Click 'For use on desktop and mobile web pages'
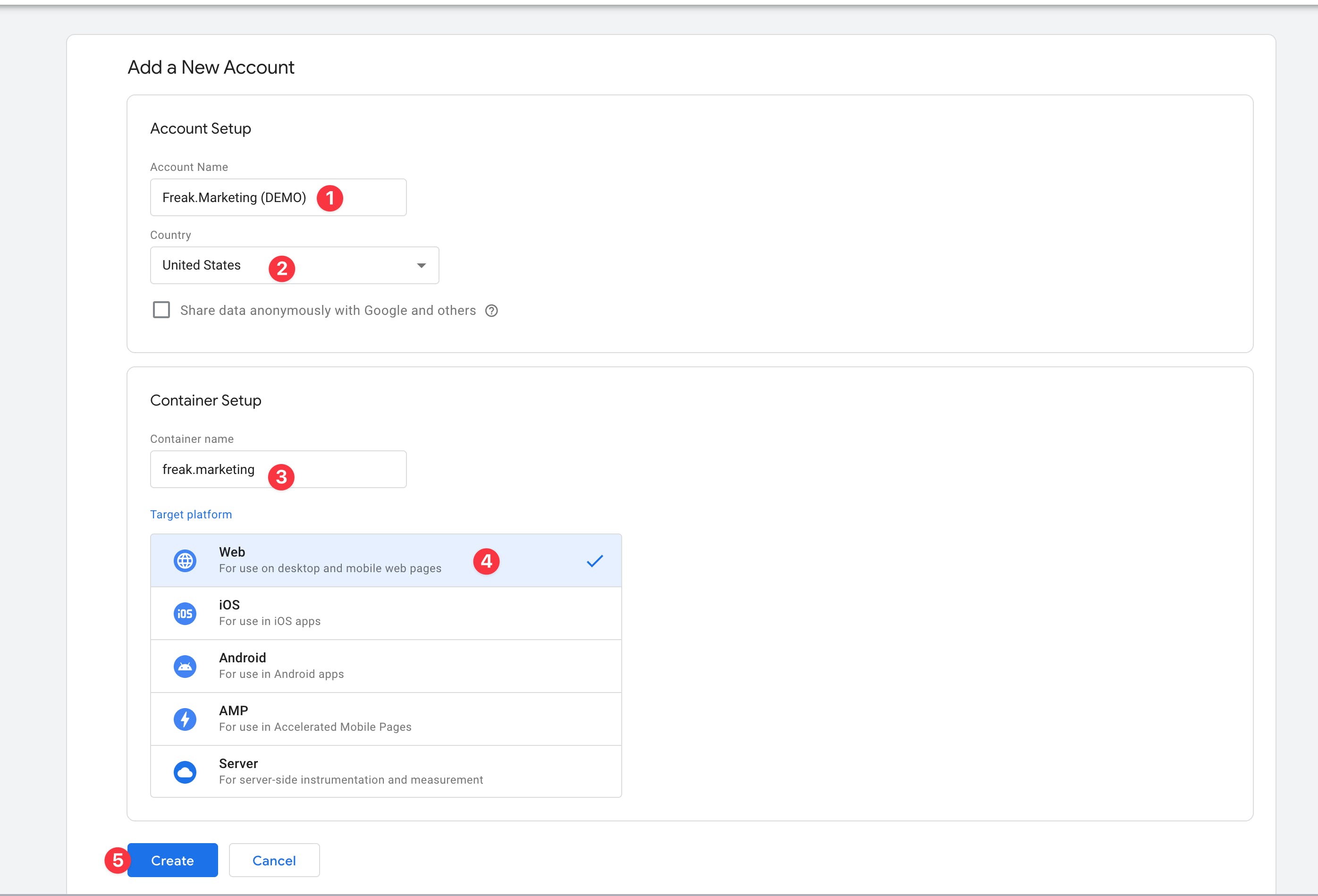1318x896 pixels. 330,568
